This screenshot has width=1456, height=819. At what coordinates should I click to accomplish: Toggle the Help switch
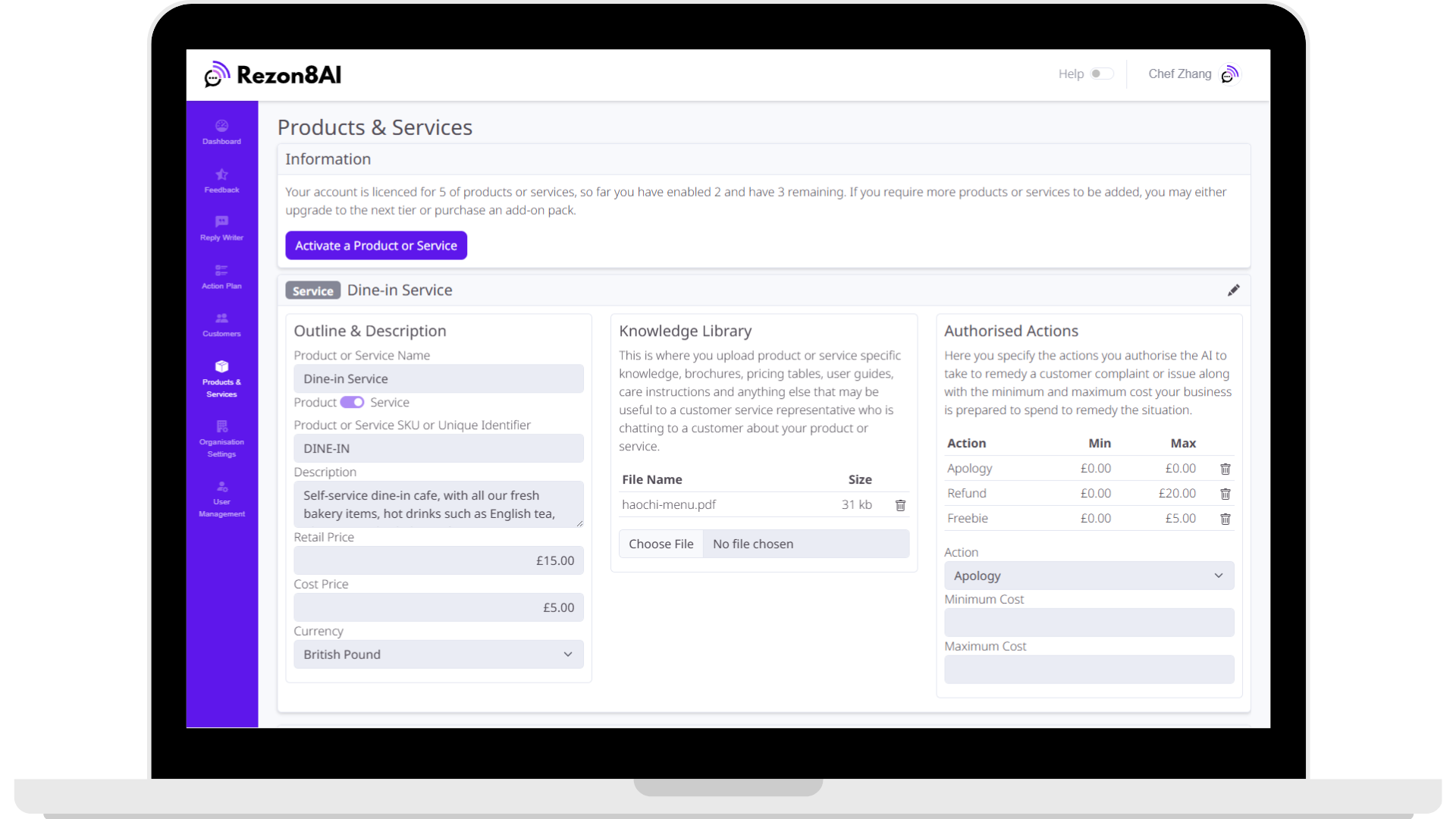pos(1101,74)
